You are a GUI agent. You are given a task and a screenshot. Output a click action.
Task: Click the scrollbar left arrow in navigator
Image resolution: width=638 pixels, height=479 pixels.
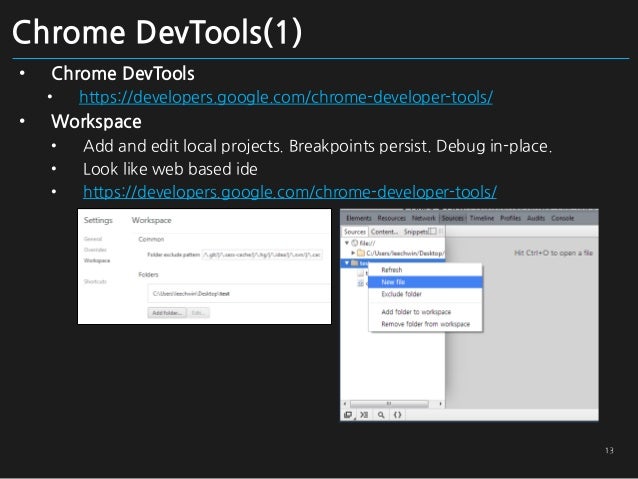[345, 404]
